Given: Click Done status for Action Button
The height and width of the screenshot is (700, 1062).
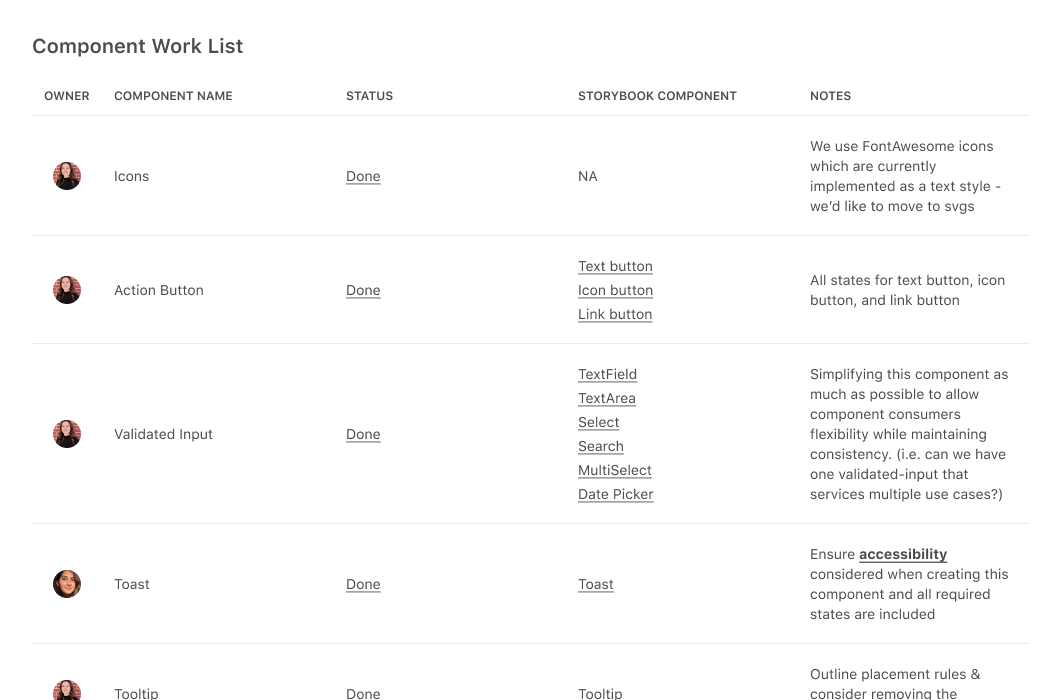Looking at the screenshot, I should [x=363, y=290].
